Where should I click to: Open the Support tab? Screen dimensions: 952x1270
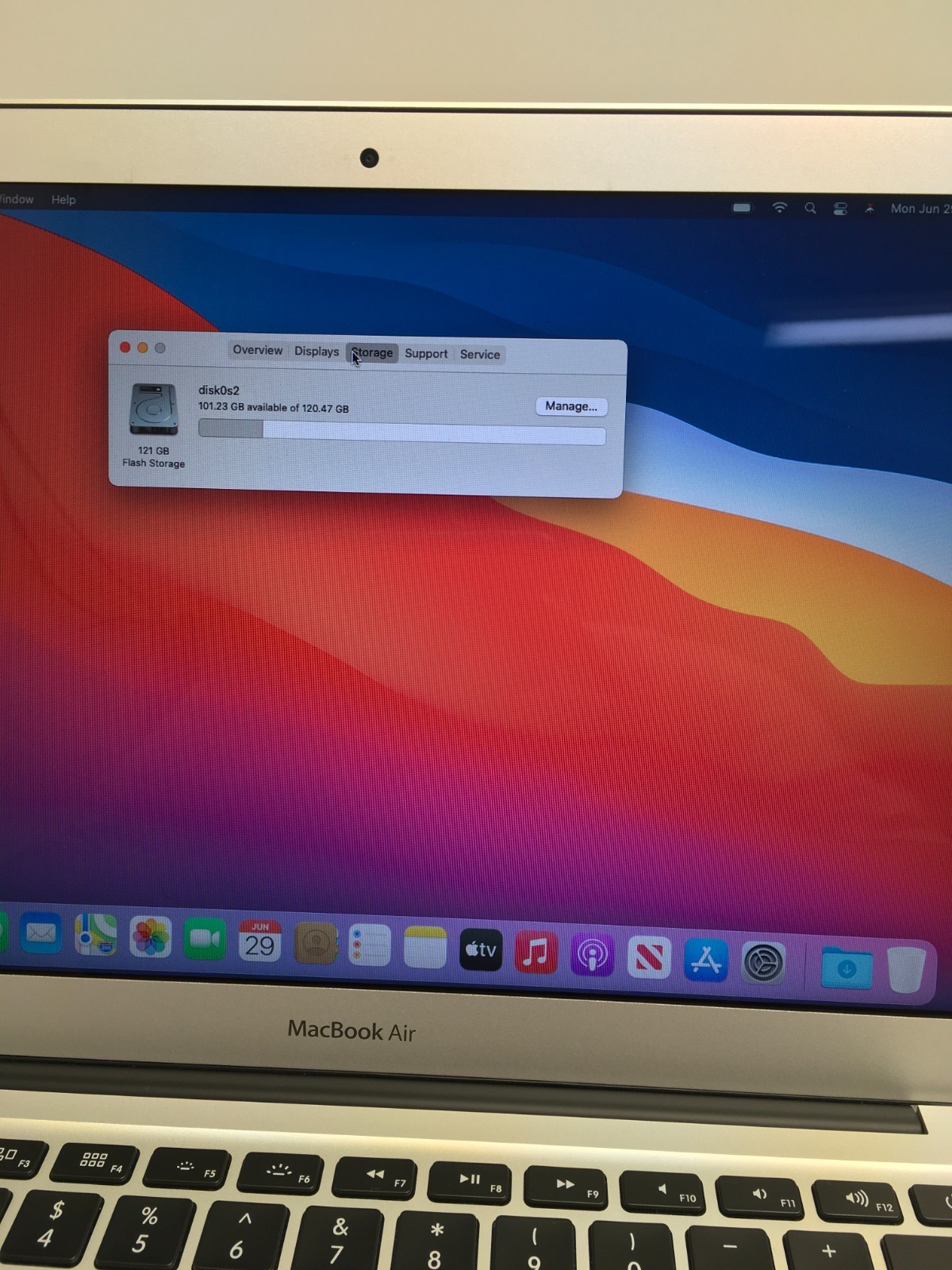click(426, 353)
